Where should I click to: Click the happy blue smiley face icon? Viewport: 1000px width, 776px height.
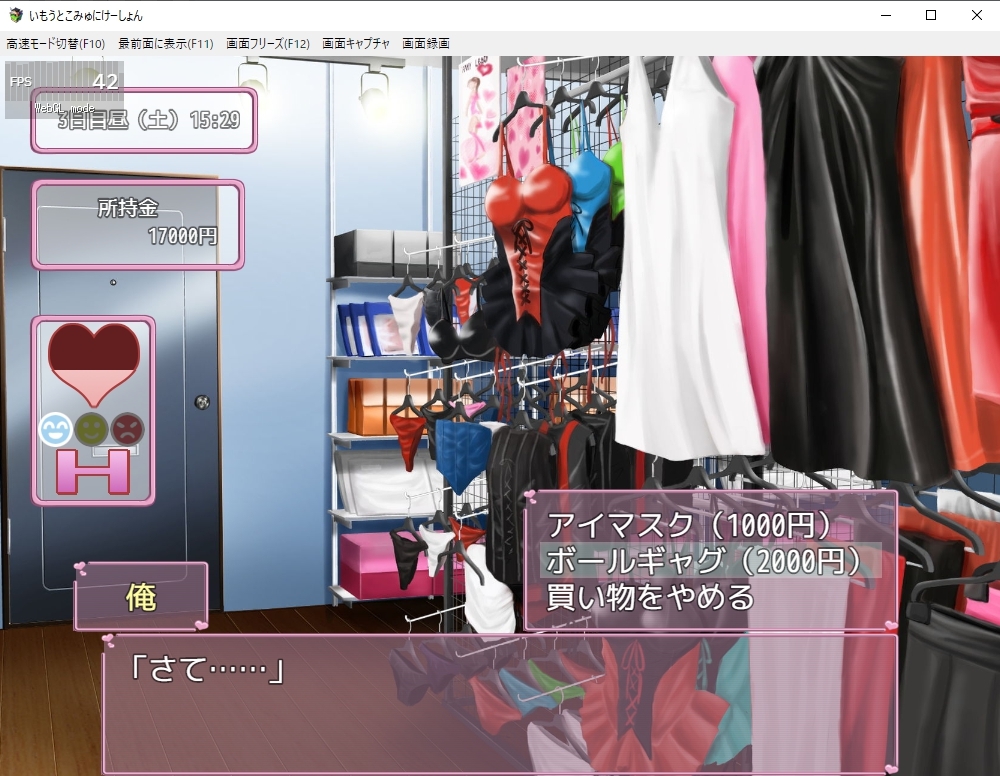coord(56,429)
